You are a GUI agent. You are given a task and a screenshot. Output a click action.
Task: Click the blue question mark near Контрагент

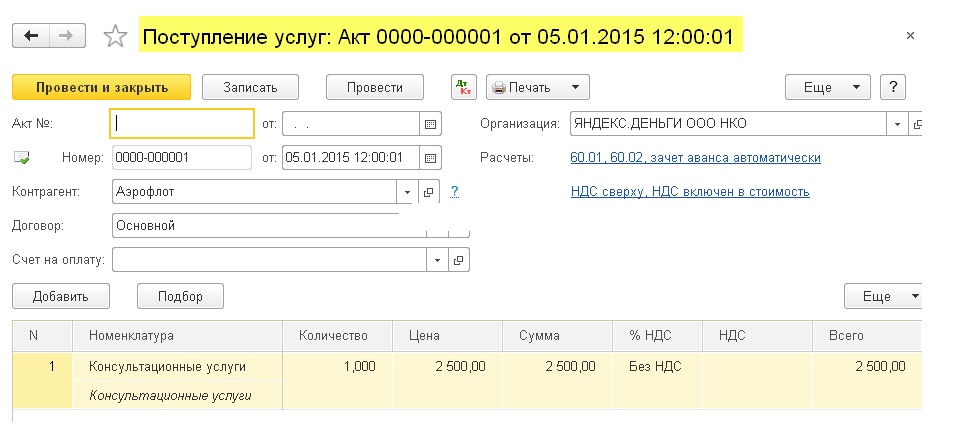click(454, 192)
